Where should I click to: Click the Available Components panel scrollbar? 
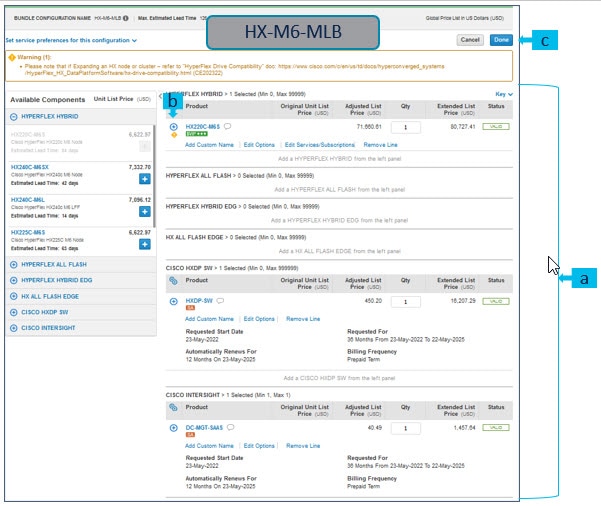point(154,176)
